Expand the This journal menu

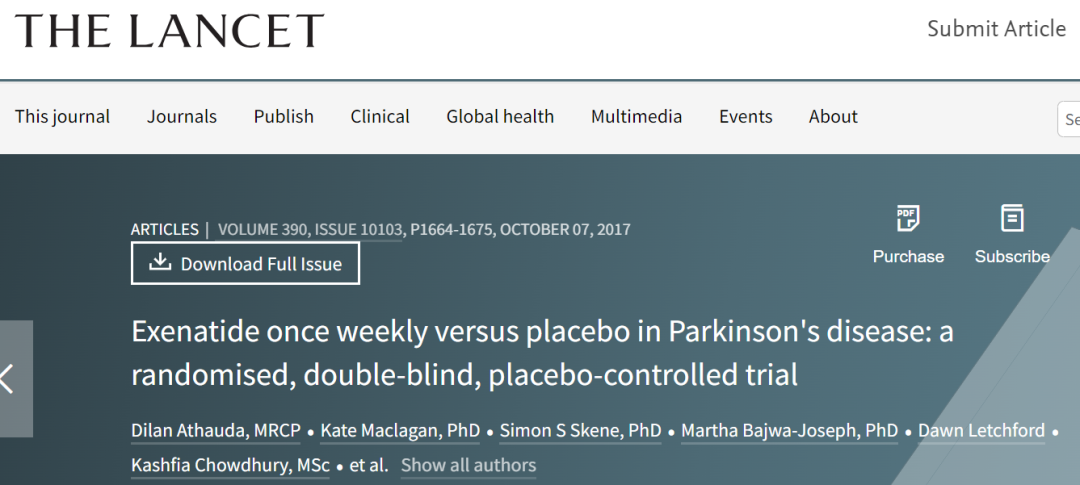pos(63,116)
